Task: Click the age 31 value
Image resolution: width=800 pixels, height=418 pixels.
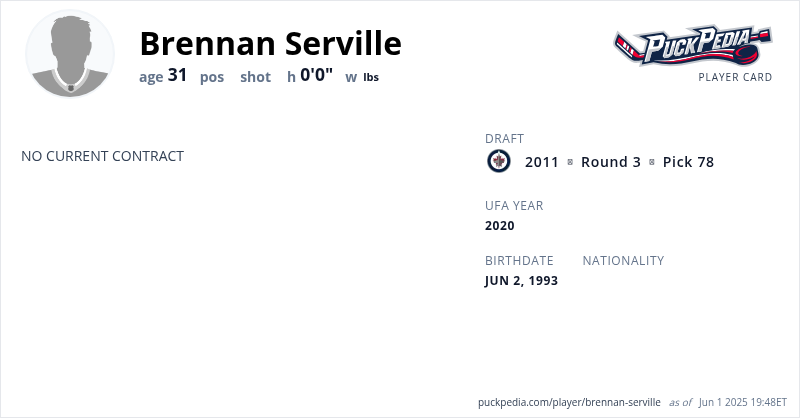Action: [177, 75]
